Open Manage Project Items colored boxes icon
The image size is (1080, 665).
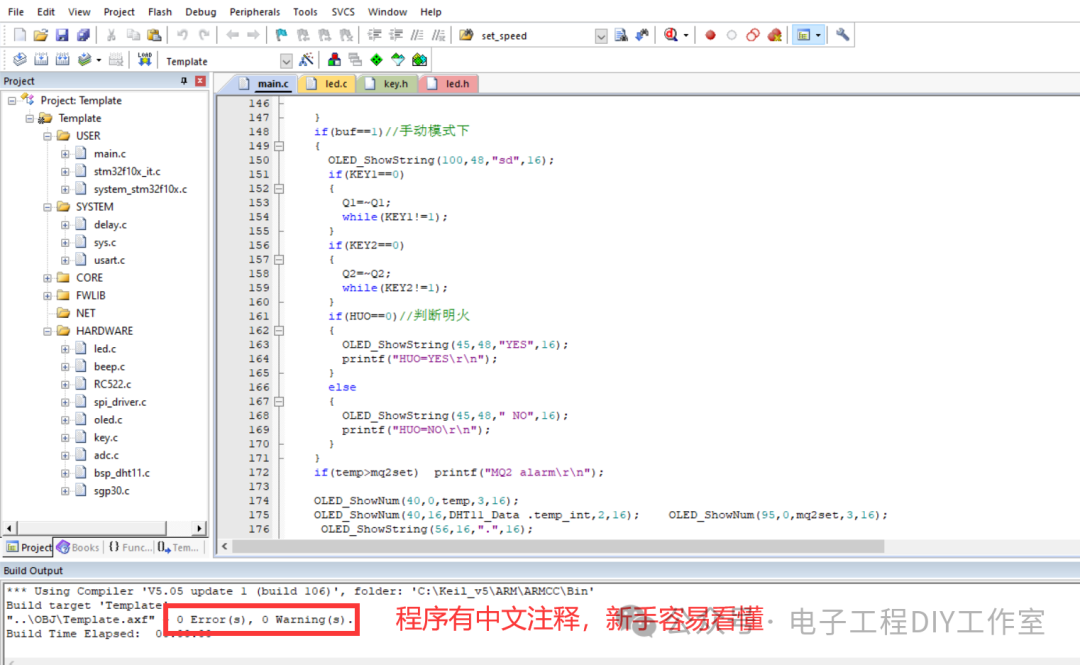pos(334,61)
